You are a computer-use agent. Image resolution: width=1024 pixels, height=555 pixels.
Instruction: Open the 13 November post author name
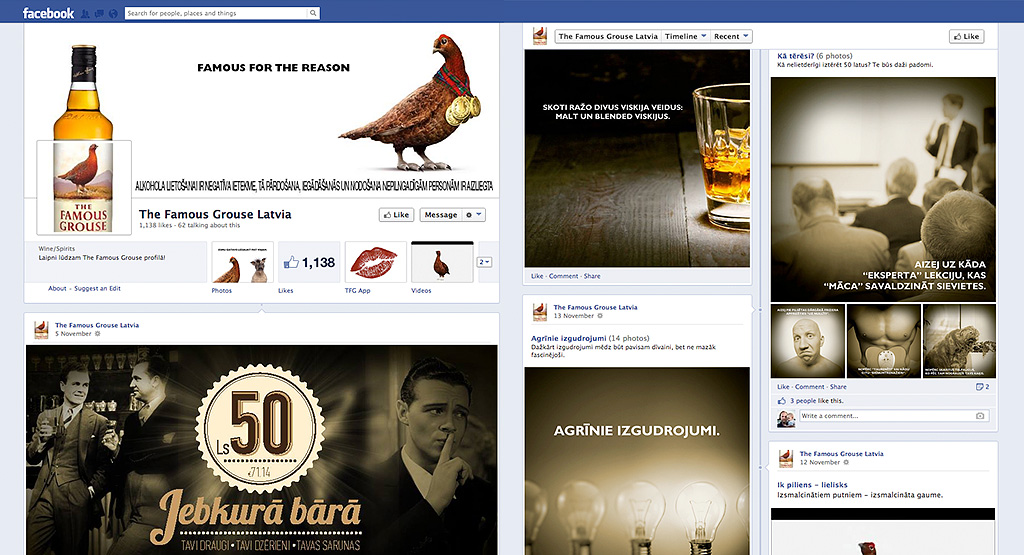(596, 308)
